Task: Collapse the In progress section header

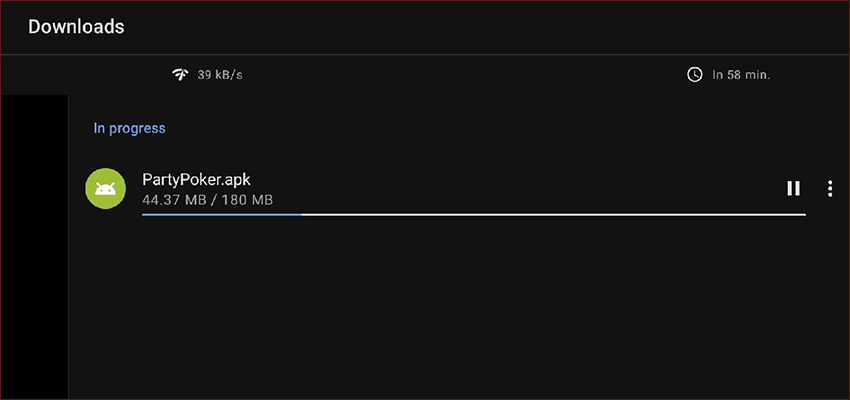Action: point(129,128)
